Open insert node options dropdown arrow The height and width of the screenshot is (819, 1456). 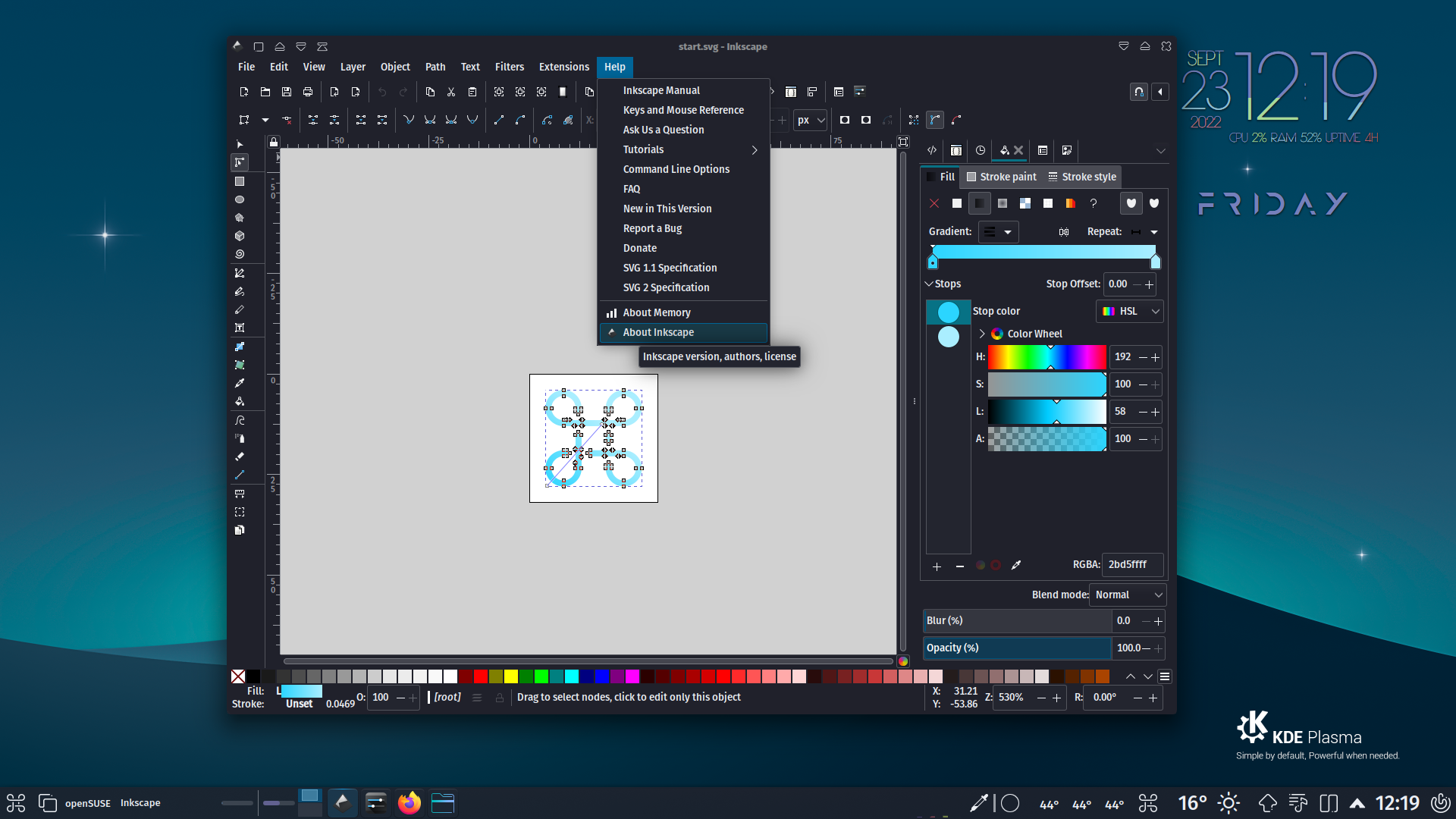[x=265, y=120]
